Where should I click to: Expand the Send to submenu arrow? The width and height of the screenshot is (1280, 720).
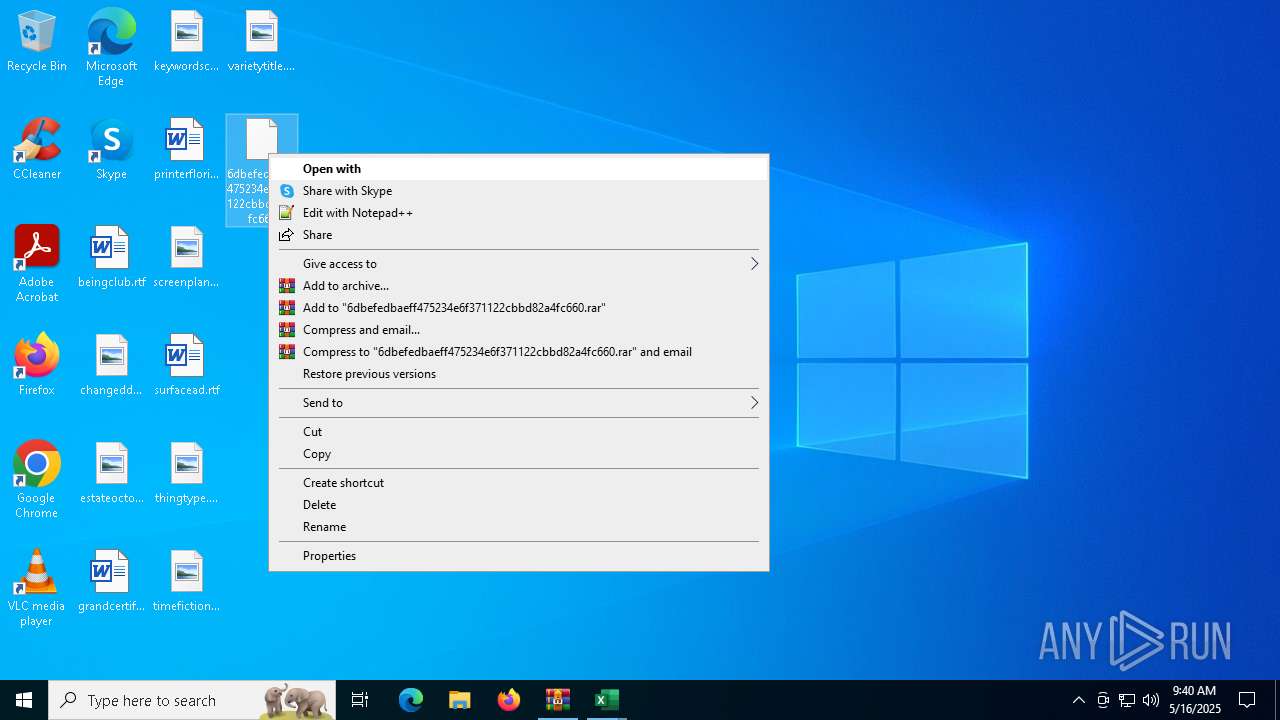point(754,403)
